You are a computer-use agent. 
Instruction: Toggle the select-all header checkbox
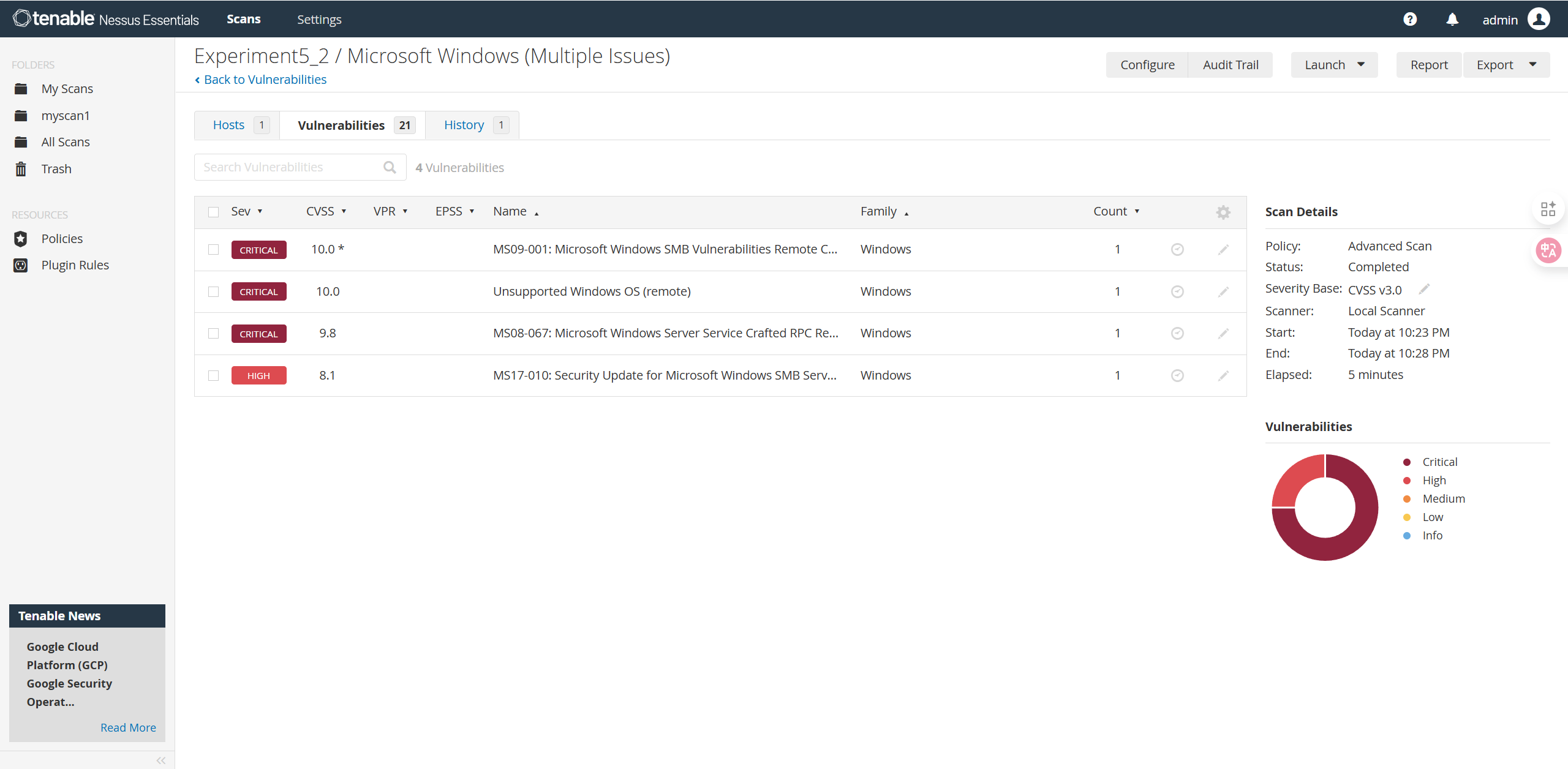click(x=213, y=212)
